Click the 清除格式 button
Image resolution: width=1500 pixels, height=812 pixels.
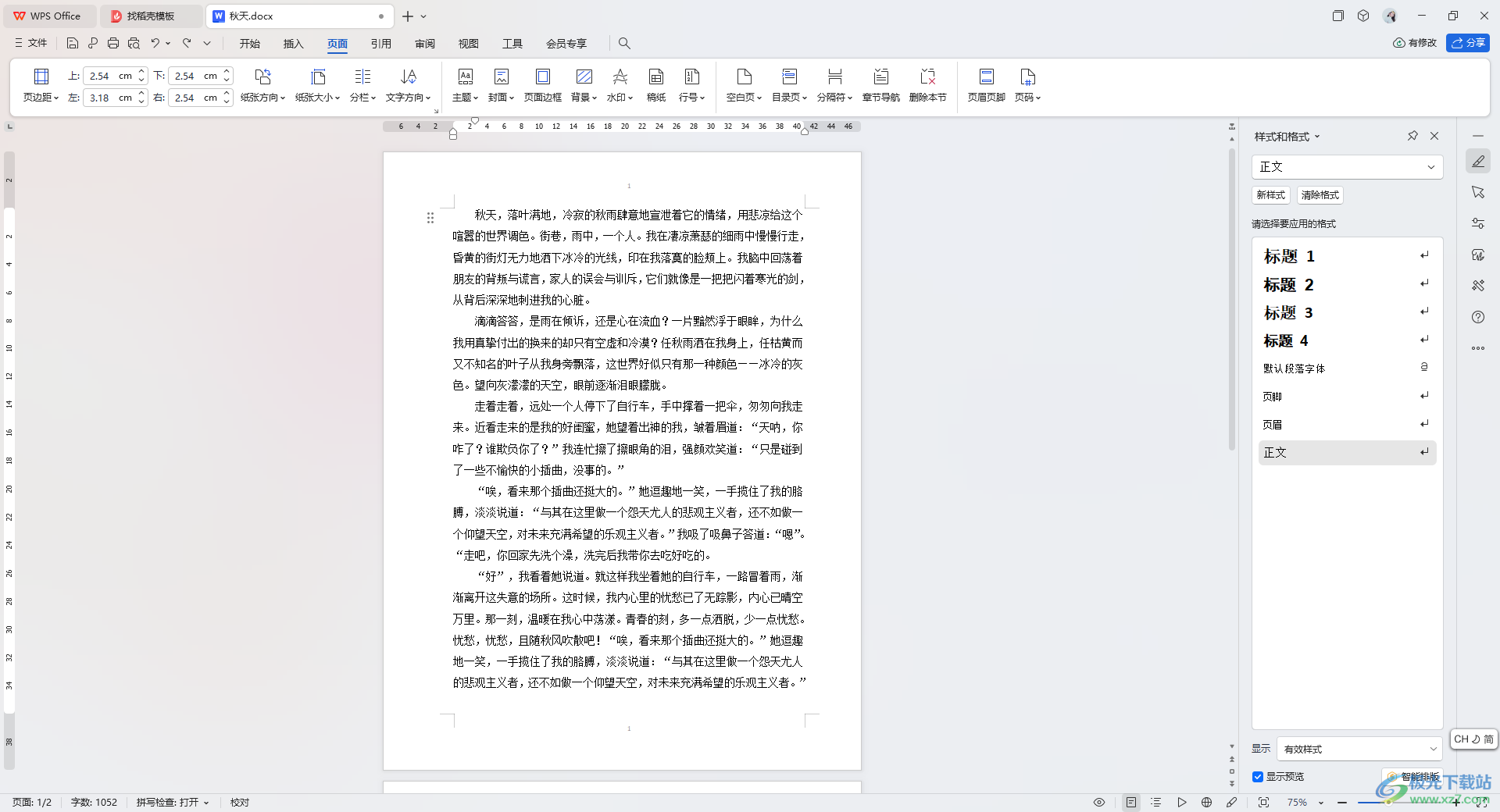[x=1320, y=195]
